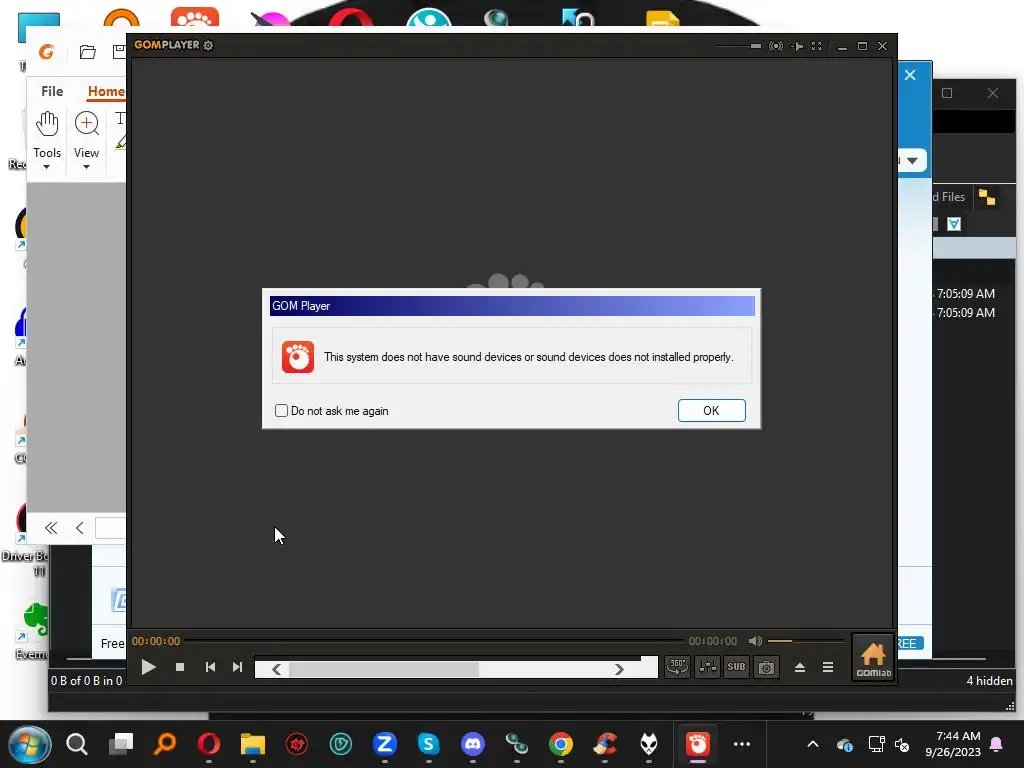The height and width of the screenshot is (768, 1024).
Task: Show more taskbar apps via ellipsis
Action: pyautogui.click(x=742, y=744)
